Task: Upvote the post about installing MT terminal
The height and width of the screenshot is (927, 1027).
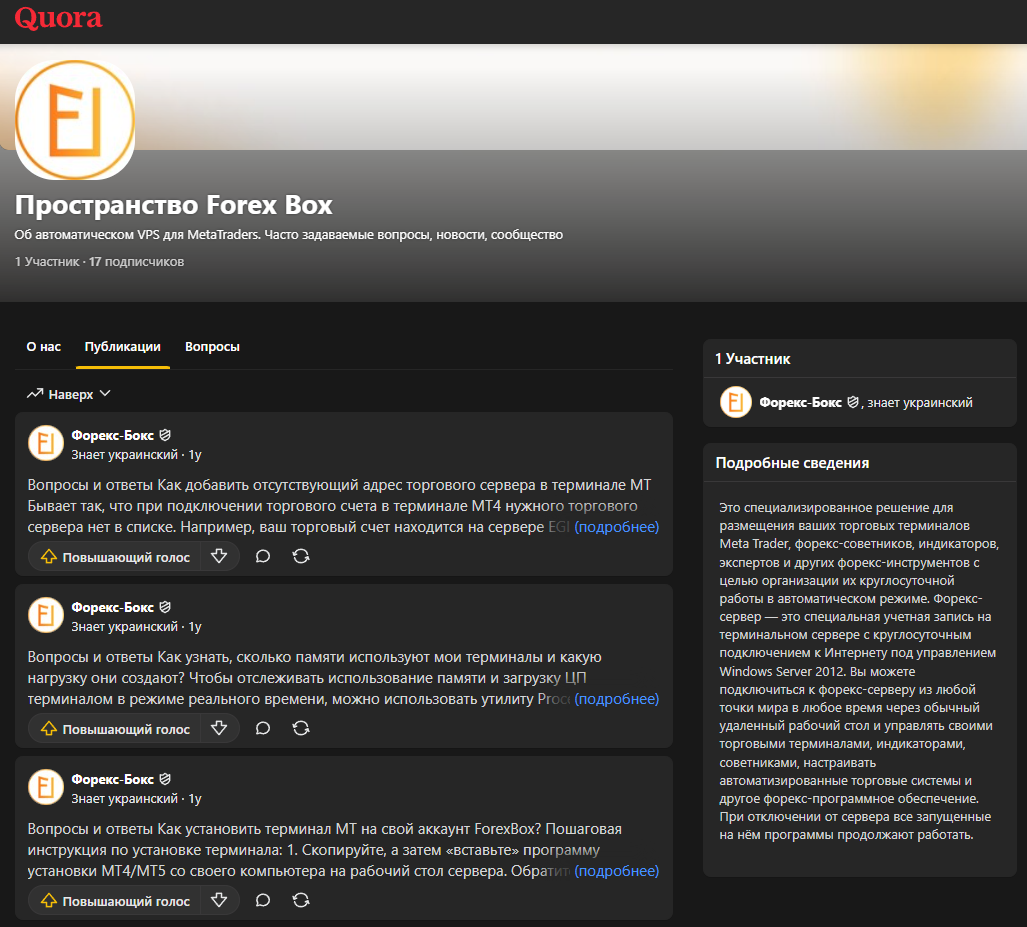Action: (115, 901)
